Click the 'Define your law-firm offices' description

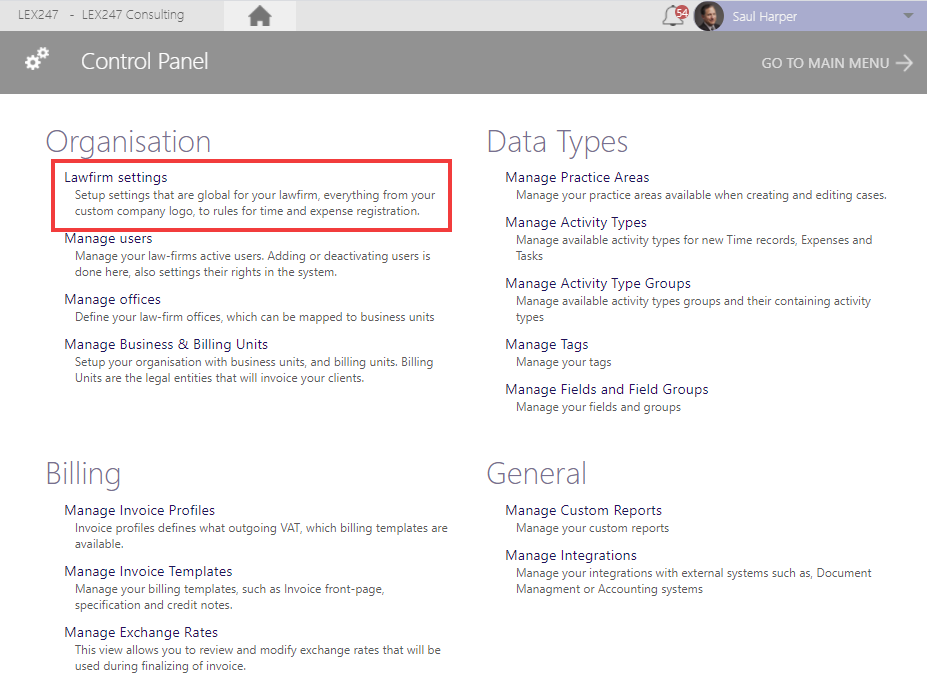[255, 317]
